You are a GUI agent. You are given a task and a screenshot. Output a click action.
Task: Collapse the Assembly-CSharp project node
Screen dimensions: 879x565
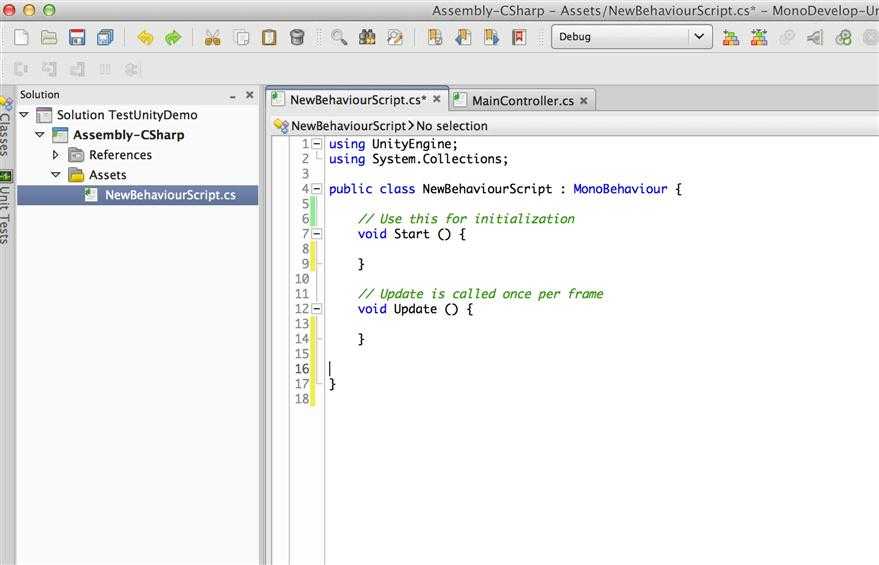[x=40, y=135]
